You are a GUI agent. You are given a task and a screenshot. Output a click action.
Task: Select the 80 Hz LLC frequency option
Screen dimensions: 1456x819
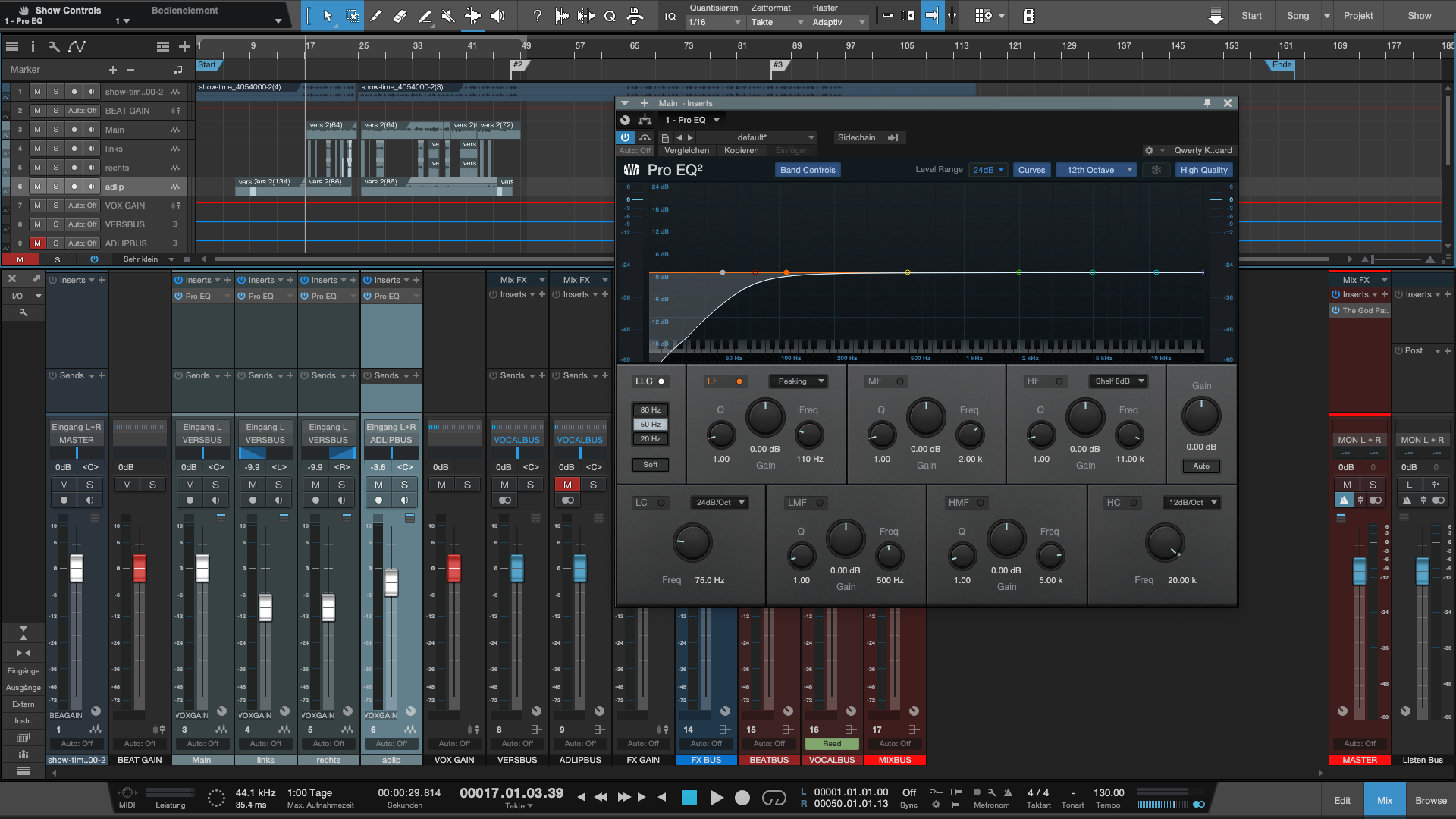pos(650,410)
